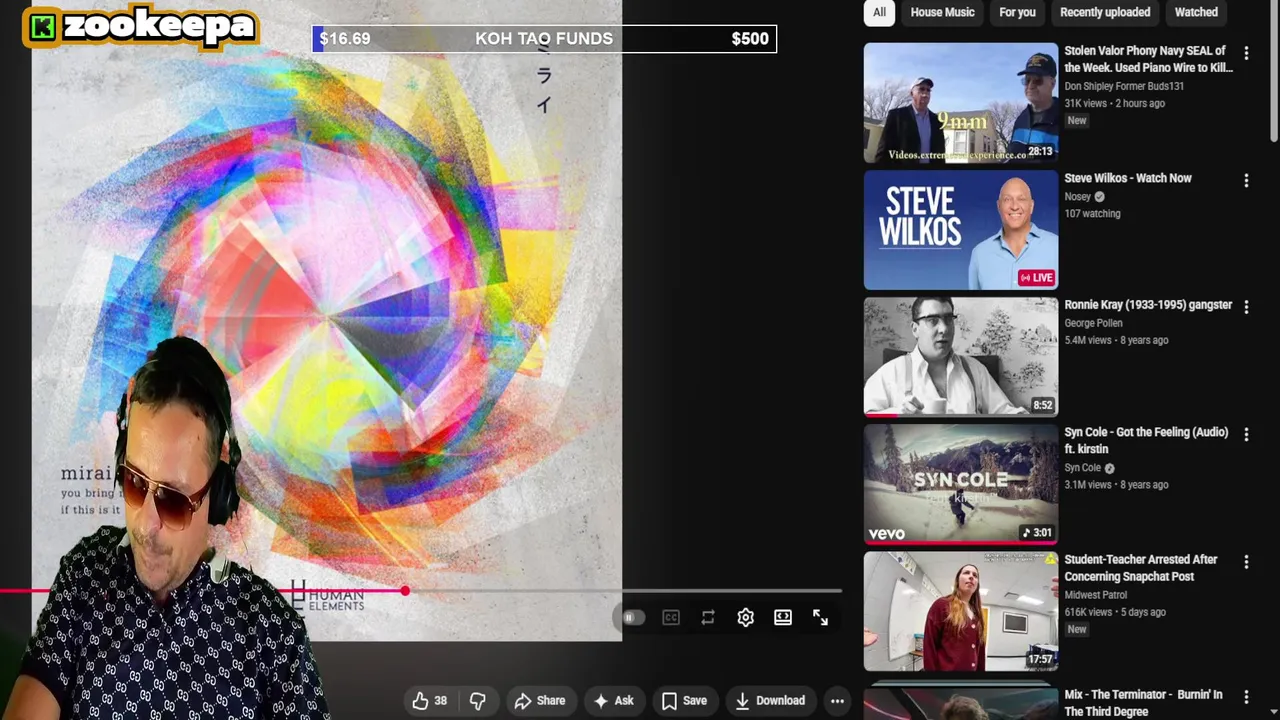Open the Steve Wilkos live stream thumbnail
The image size is (1280, 720).
[x=961, y=230]
